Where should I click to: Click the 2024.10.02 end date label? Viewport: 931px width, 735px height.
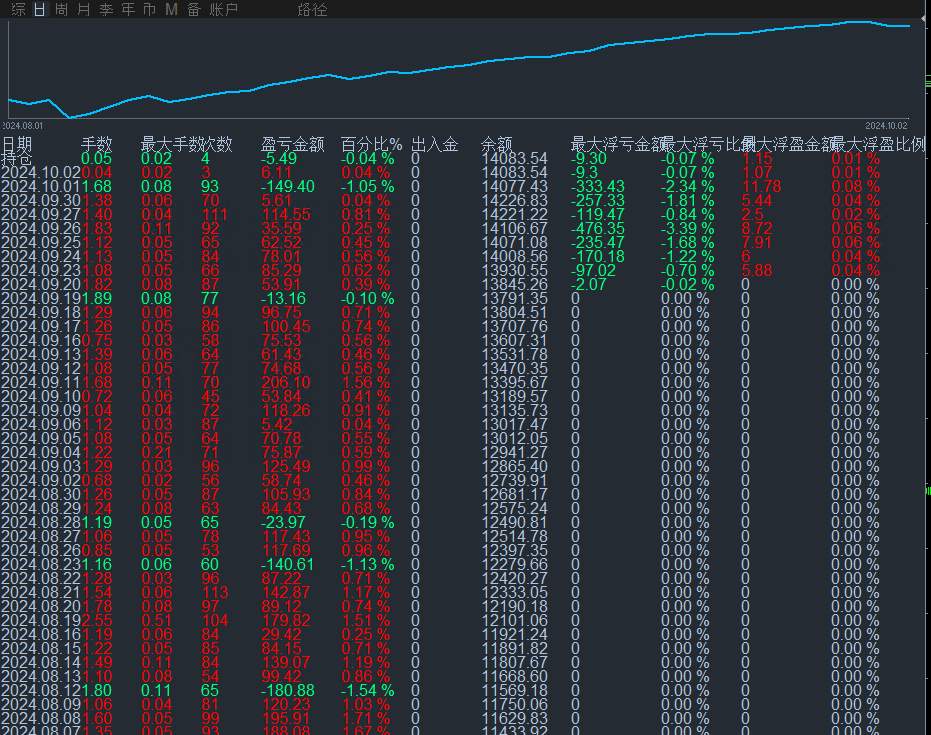[x=886, y=125]
